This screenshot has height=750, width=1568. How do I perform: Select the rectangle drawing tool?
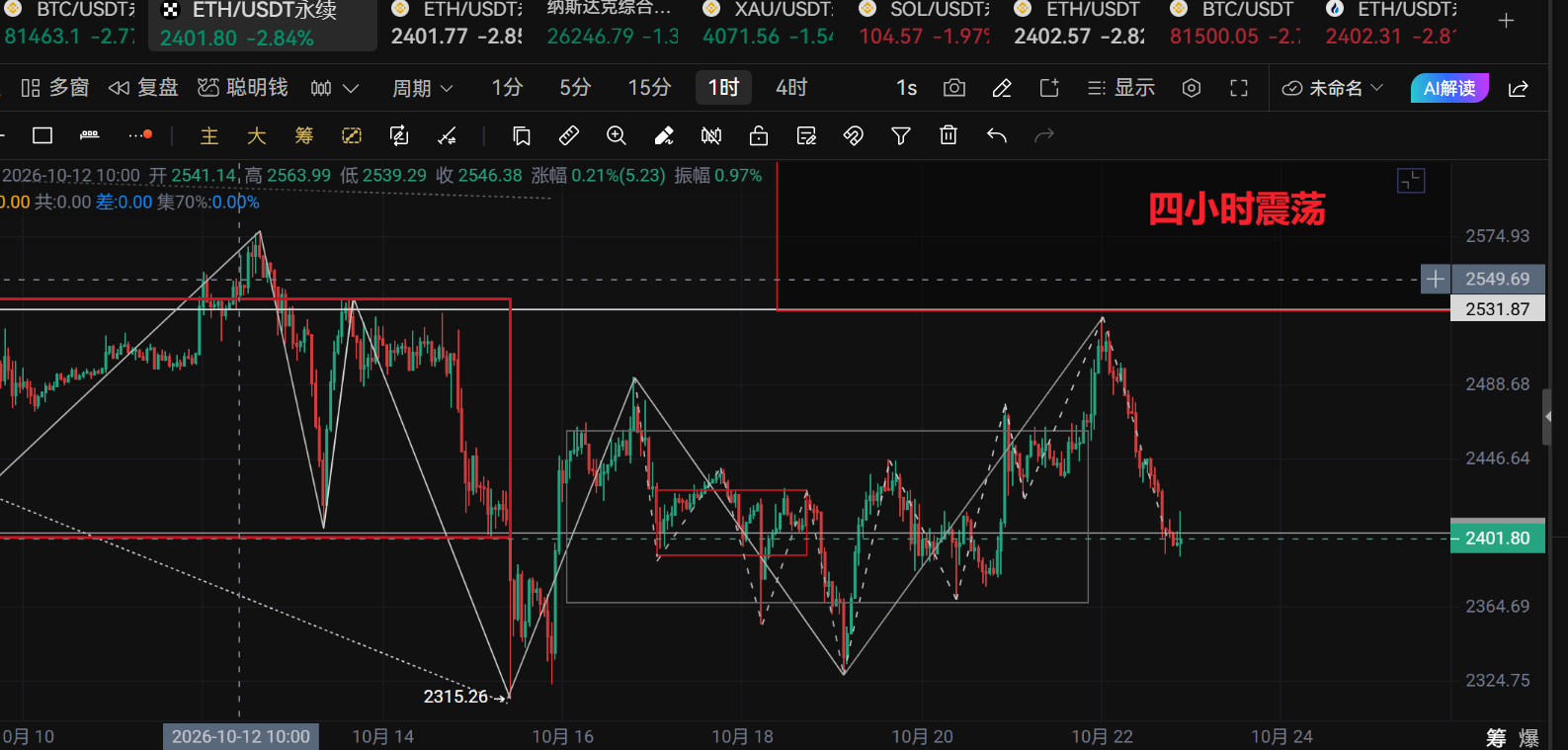[42, 135]
